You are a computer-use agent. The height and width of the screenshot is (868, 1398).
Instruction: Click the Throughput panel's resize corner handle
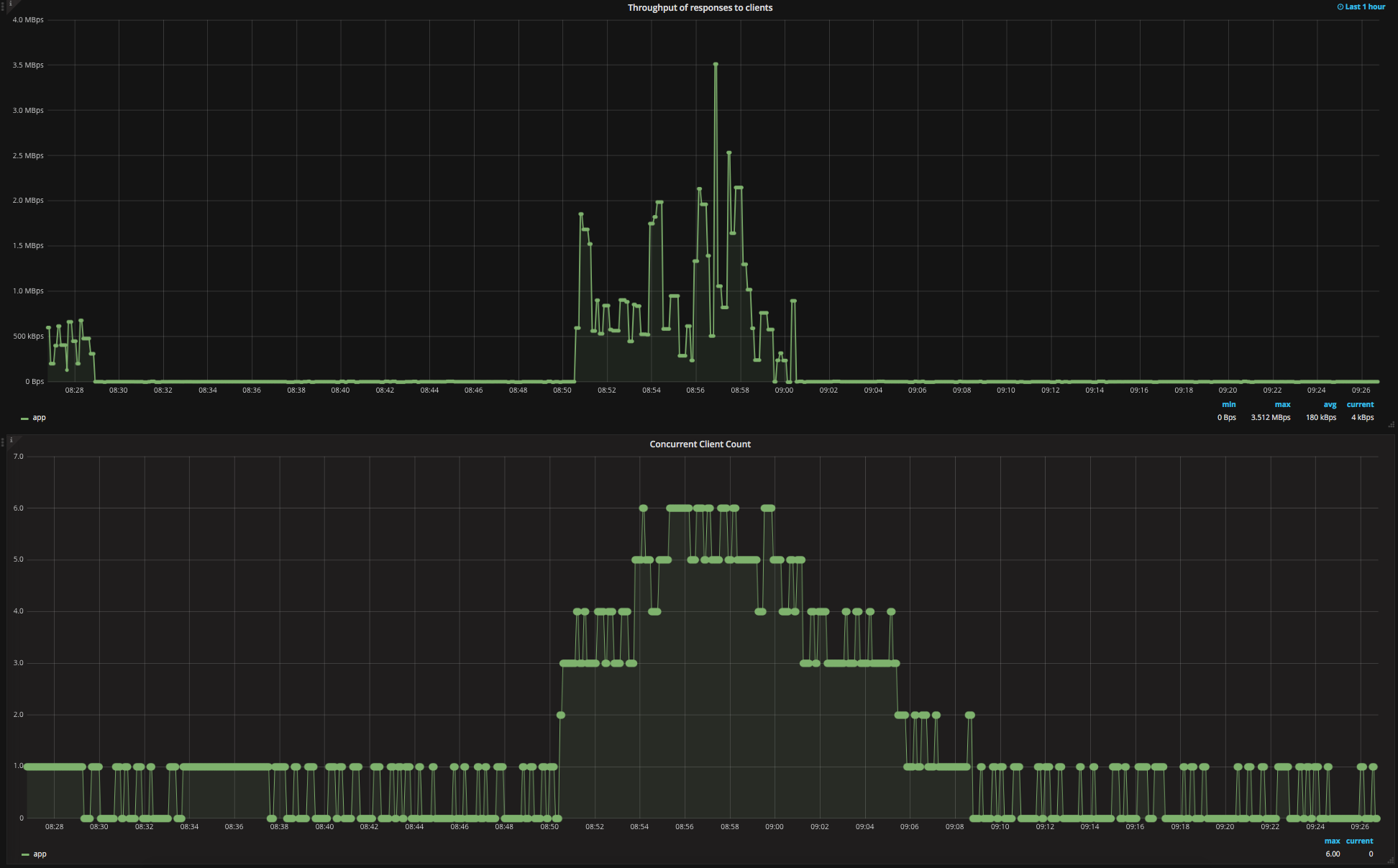pyautogui.click(x=1391, y=425)
